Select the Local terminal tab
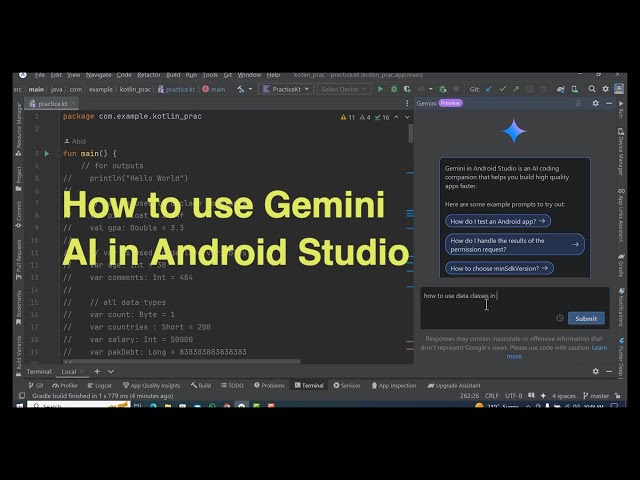Viewport: 640px width, 480px height. [x=69, y=371]
